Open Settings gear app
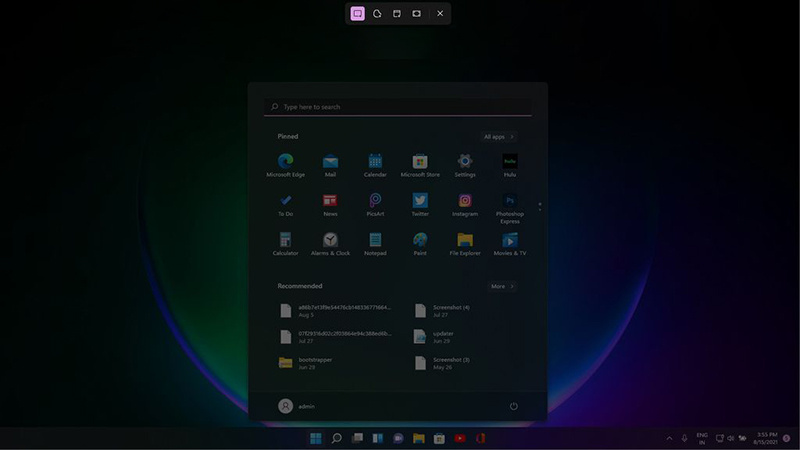Image resolution: width=800 pixels, height=450 pixels. (x=465, y=165)
